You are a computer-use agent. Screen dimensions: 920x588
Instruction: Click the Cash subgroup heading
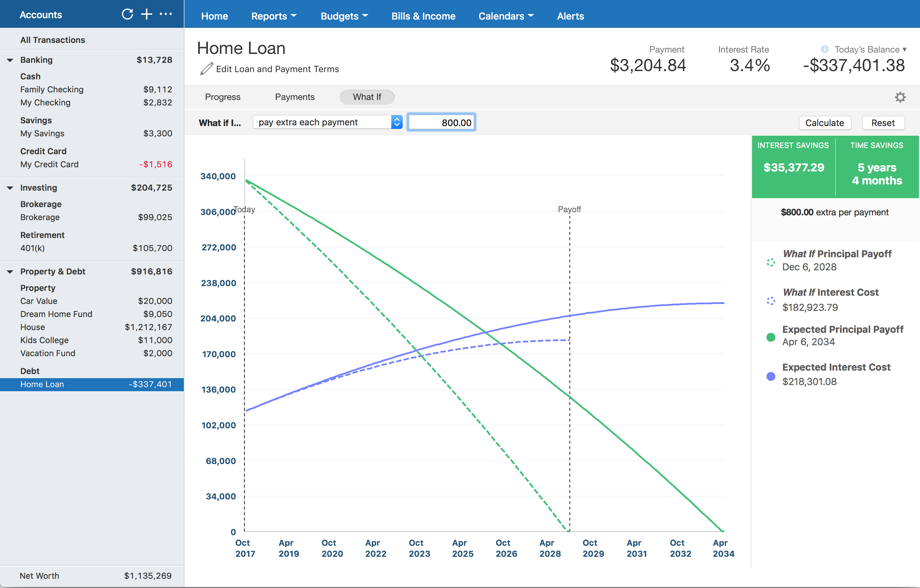tap(31, 76)
